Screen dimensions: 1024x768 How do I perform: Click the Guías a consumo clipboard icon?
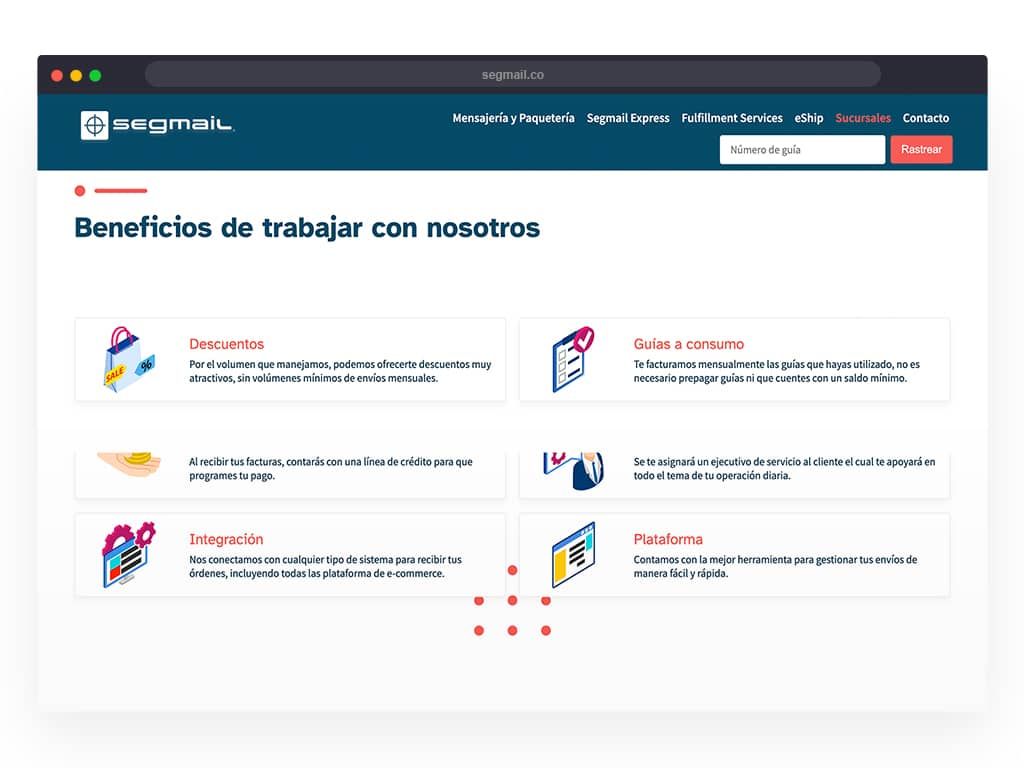click(x=573, y=359)
